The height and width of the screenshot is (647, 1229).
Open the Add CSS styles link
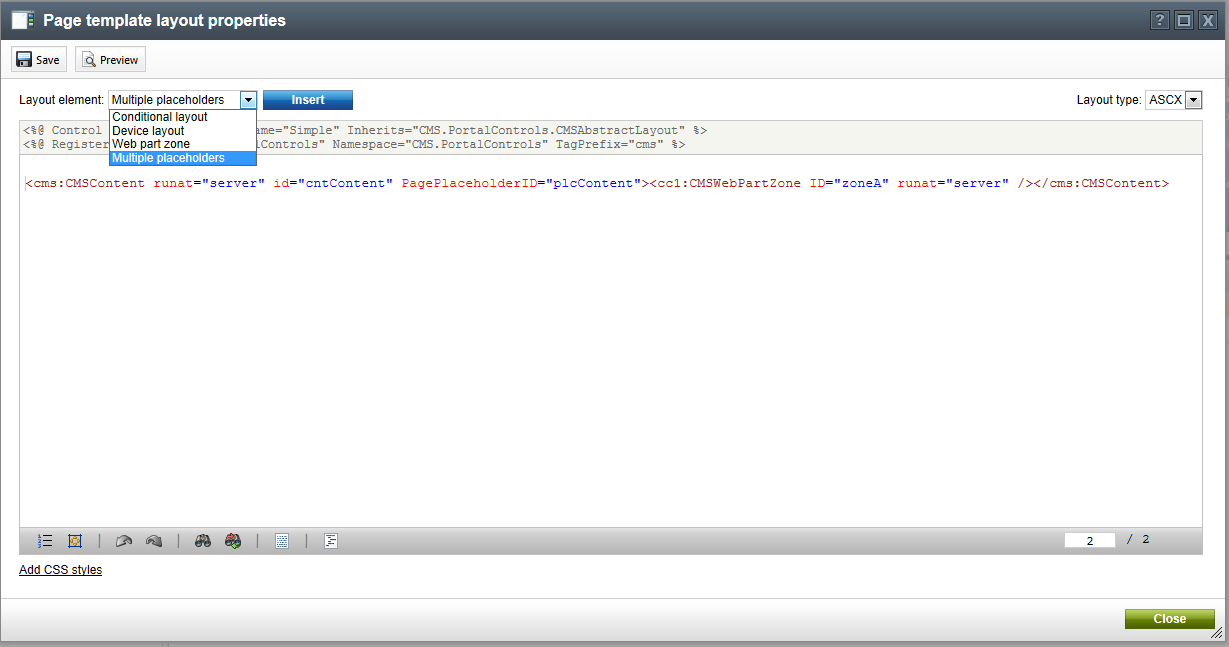click(60, 570)
